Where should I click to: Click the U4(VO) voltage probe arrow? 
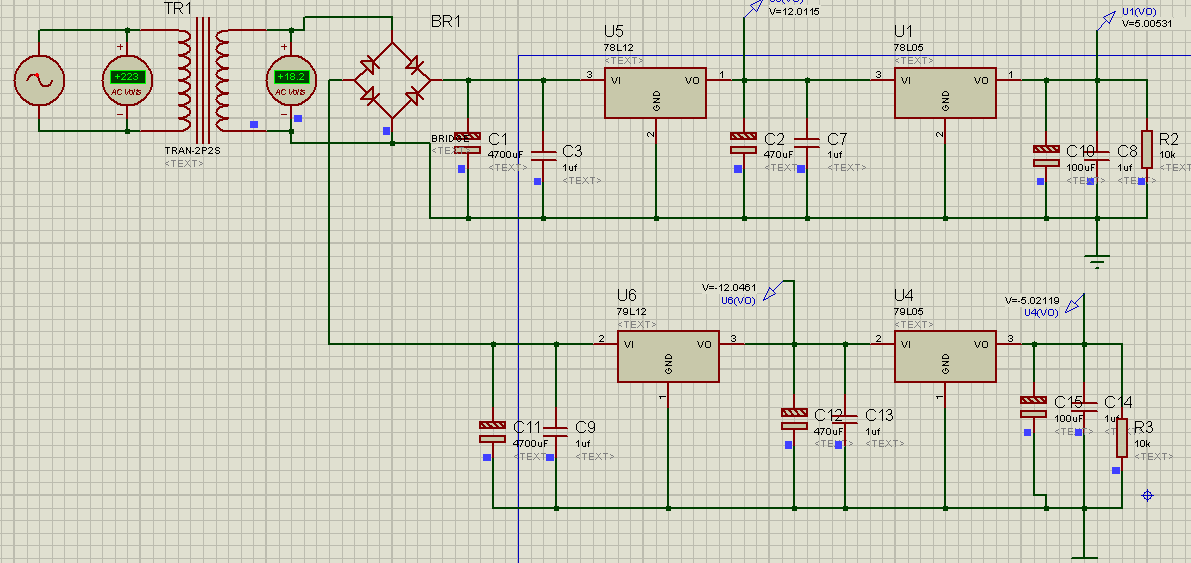tap(1074, 304)
